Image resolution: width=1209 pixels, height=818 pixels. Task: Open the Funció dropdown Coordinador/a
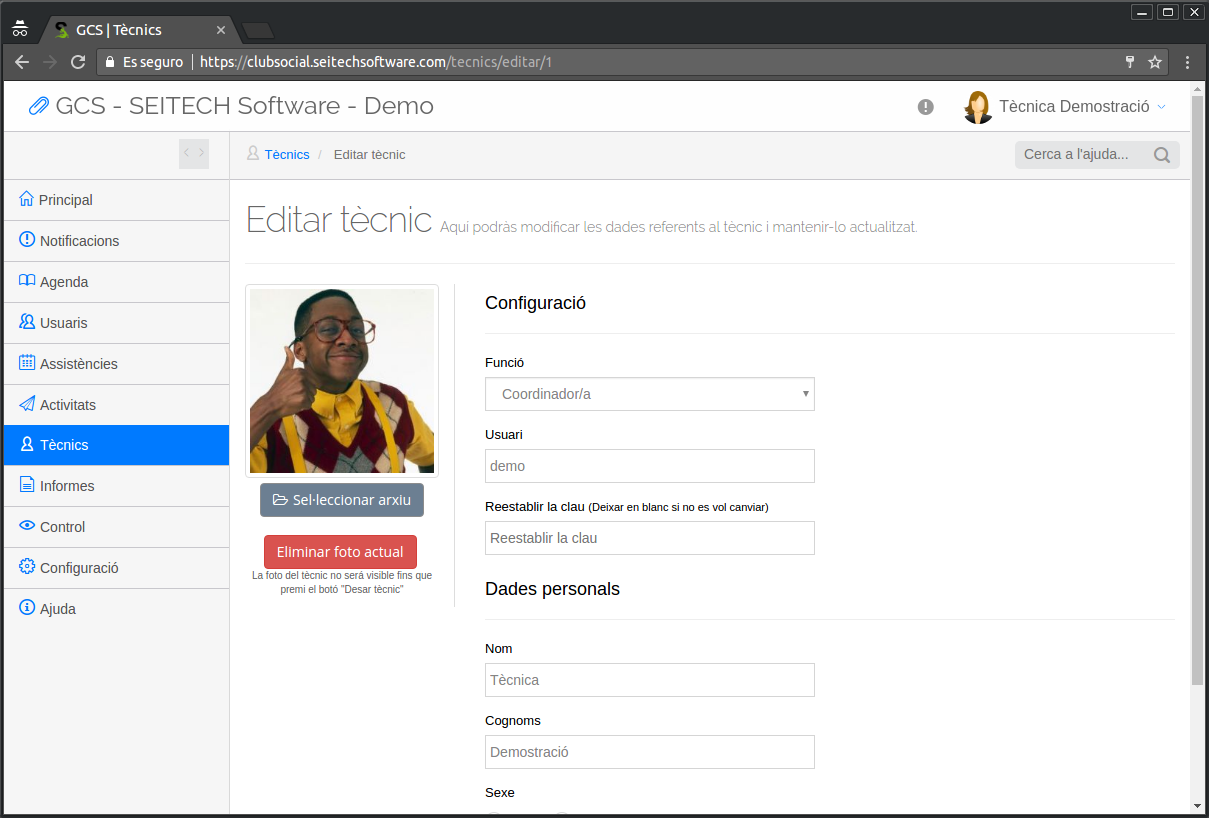(x=650, y=394)
